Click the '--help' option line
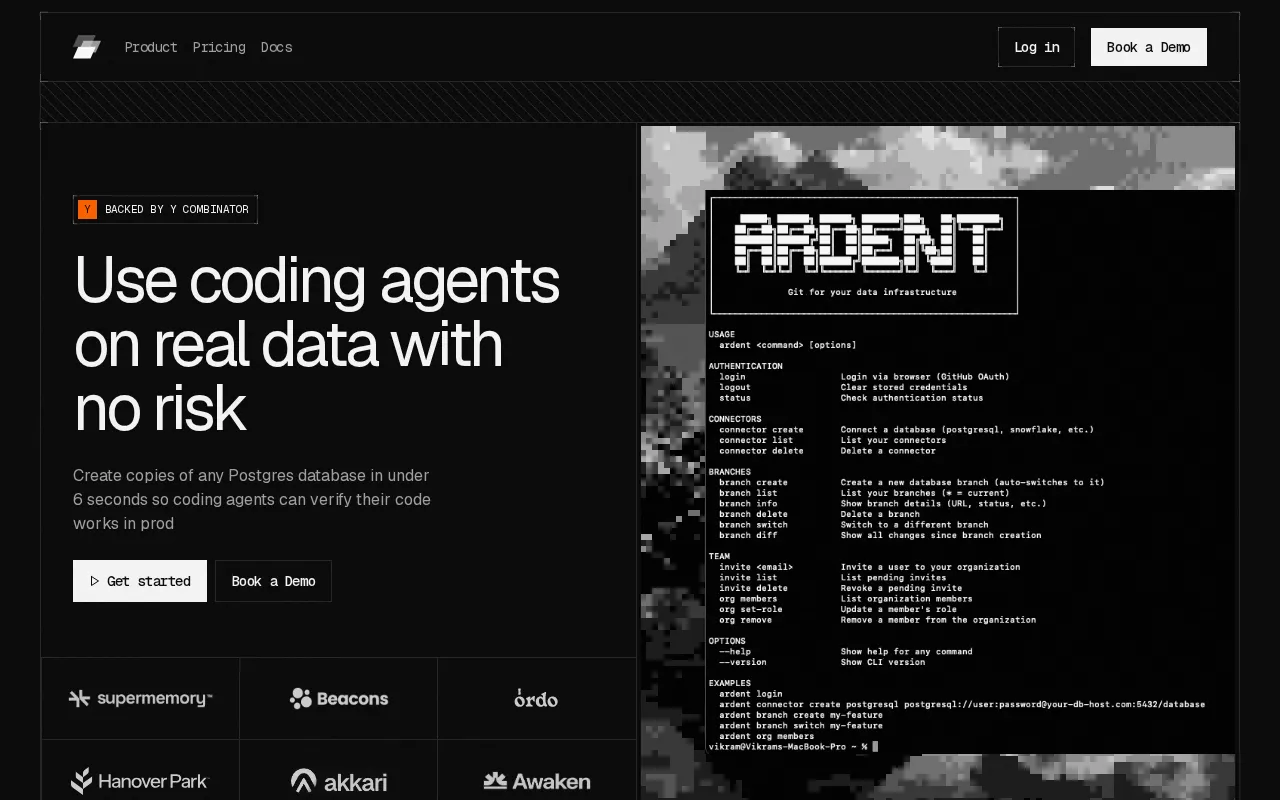1280x800 pixels. [x=734, y=651]
